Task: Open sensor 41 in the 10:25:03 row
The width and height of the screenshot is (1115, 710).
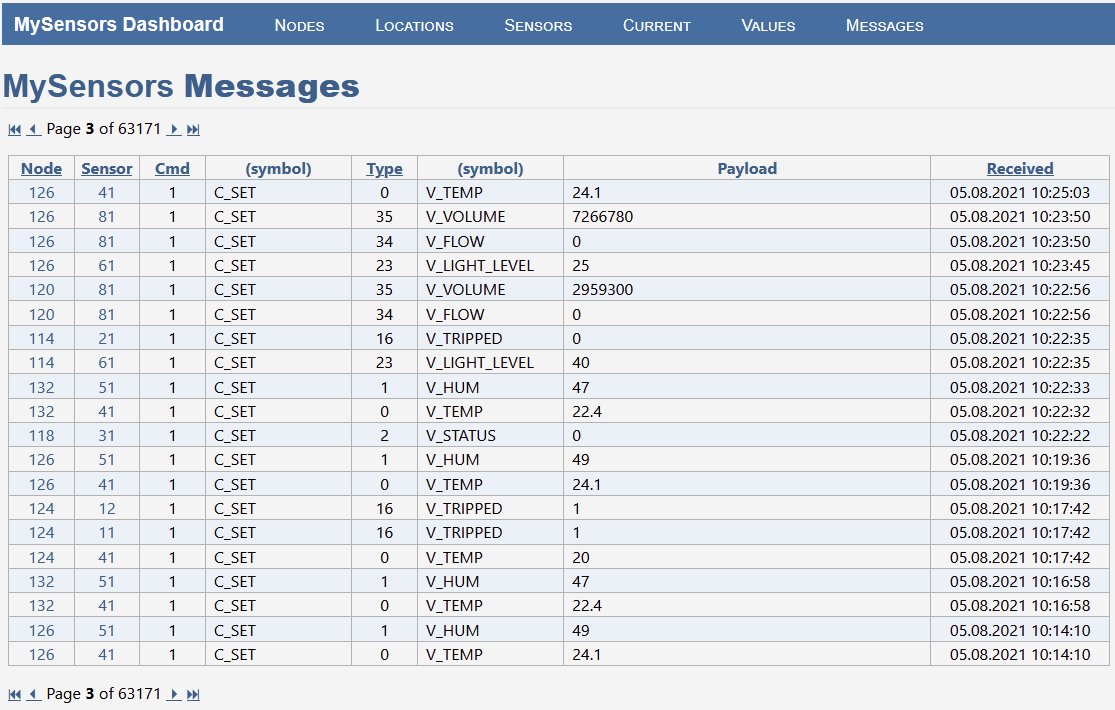Action: pos(107,193)
